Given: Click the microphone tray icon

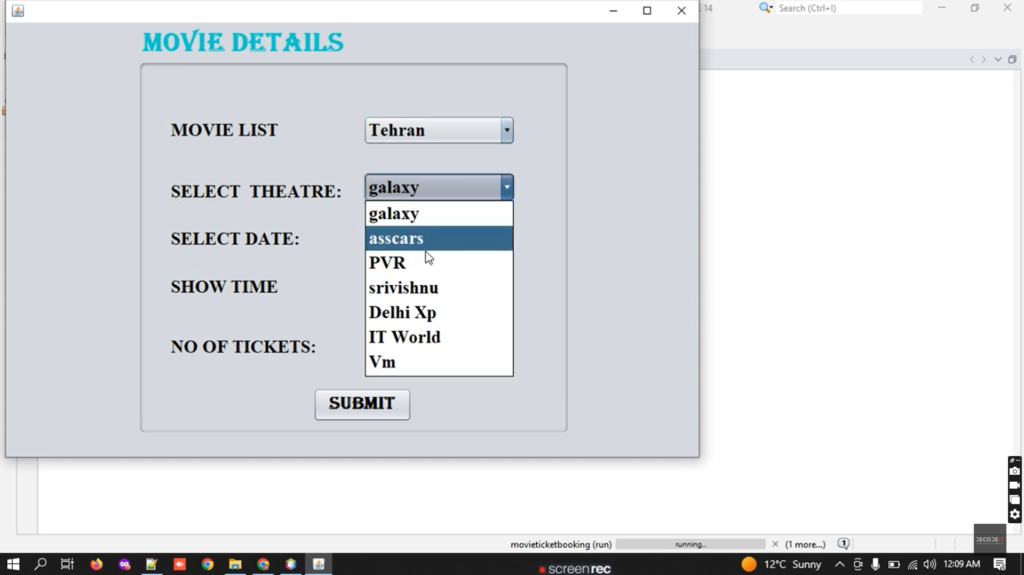Looking at the screenshot, I should 876,564.
